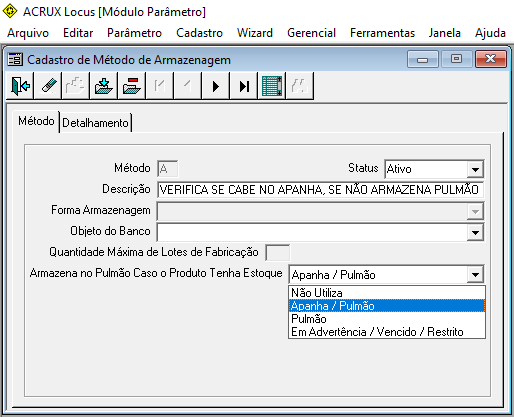Viewport: 514px width, 417px height.
Task: Select the Pulmão option in list
Action: click(x=387, y=319)
